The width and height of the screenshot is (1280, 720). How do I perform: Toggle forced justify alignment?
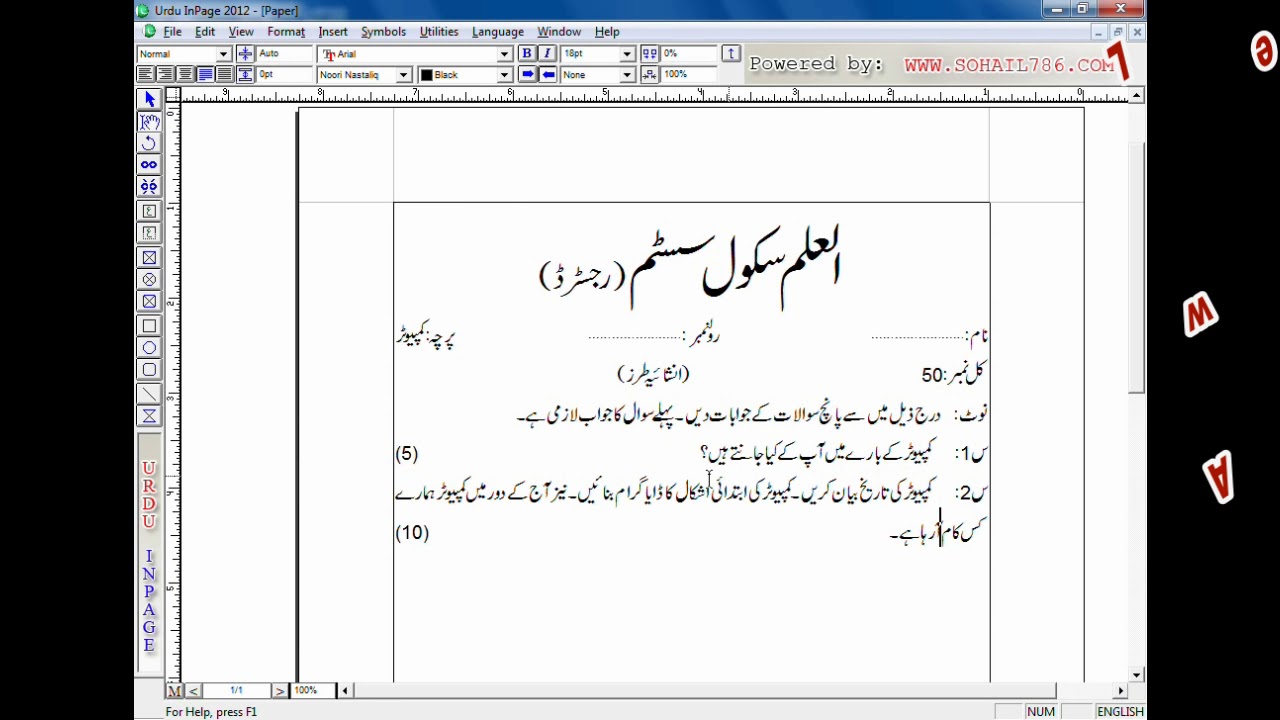[x=224, y=75]
